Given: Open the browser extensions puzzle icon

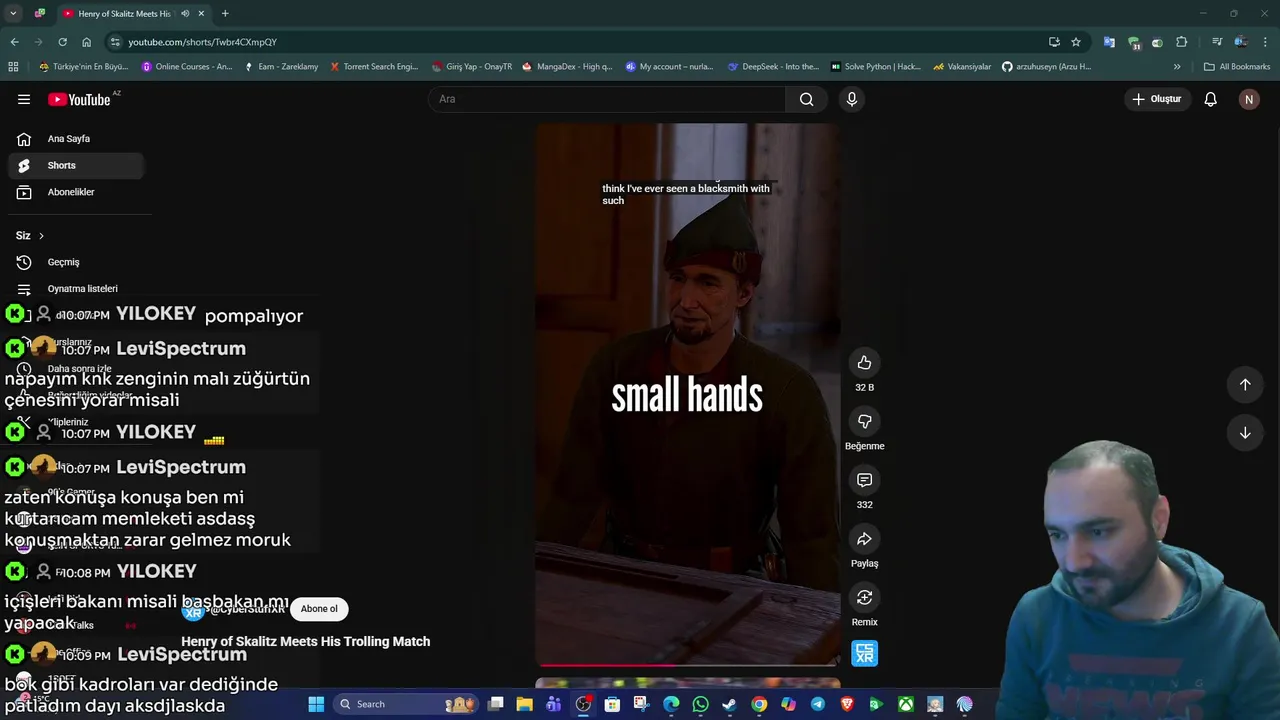Looking at the screenshot, I should [x=1182, y=42].
